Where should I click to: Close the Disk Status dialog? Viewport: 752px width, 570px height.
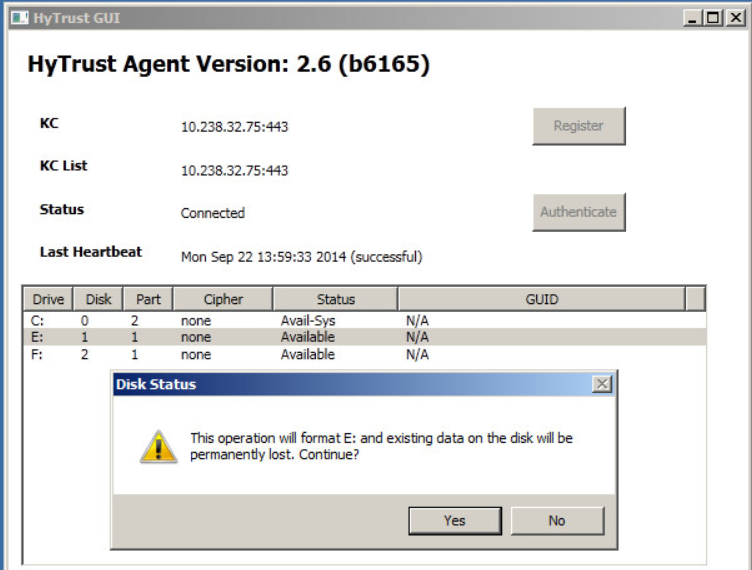tap(602, 384)
